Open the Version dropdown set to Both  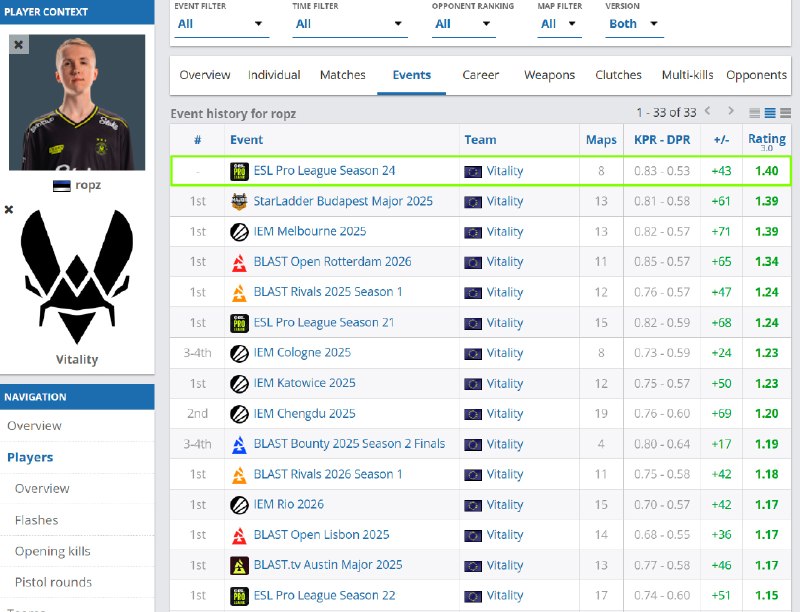point(634,24)
